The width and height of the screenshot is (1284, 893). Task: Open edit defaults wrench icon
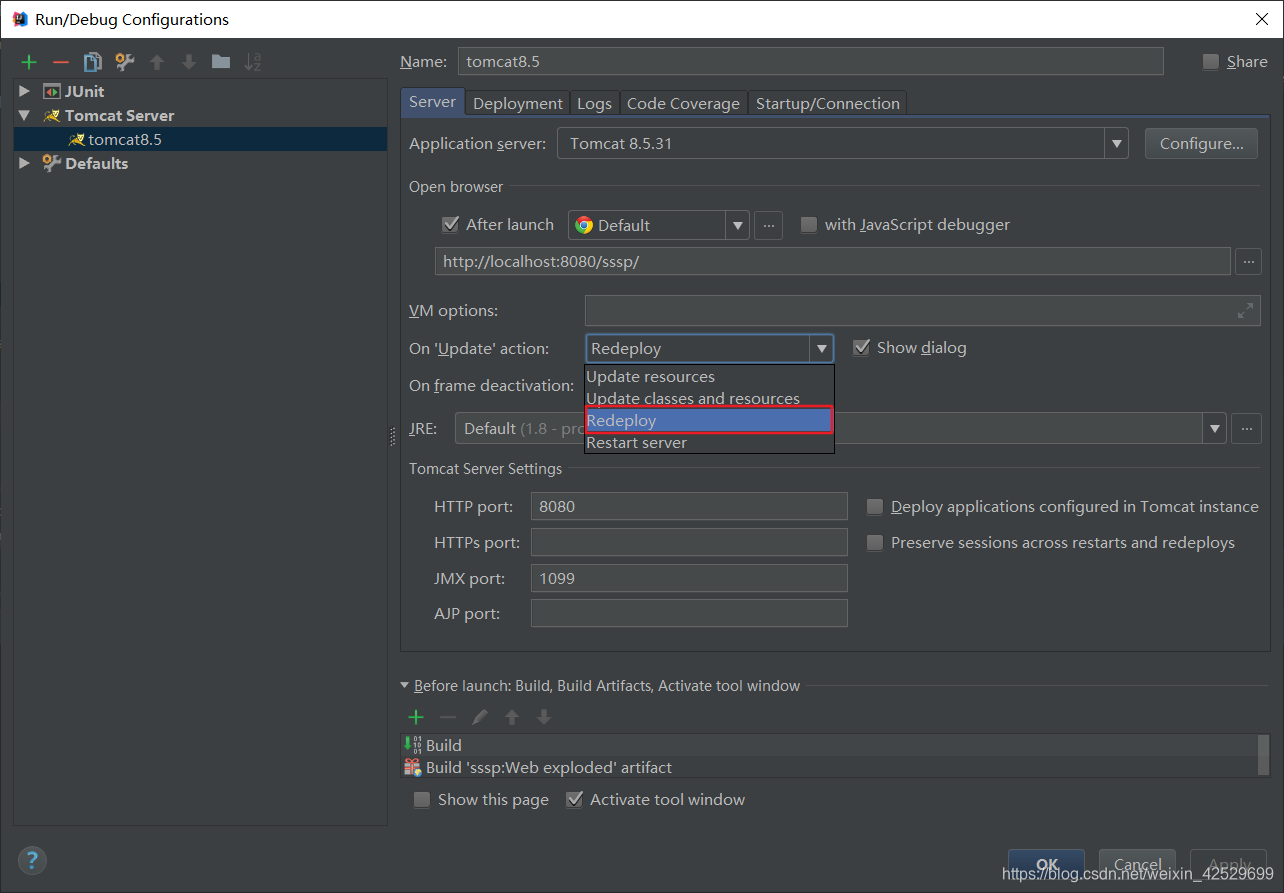124,62
